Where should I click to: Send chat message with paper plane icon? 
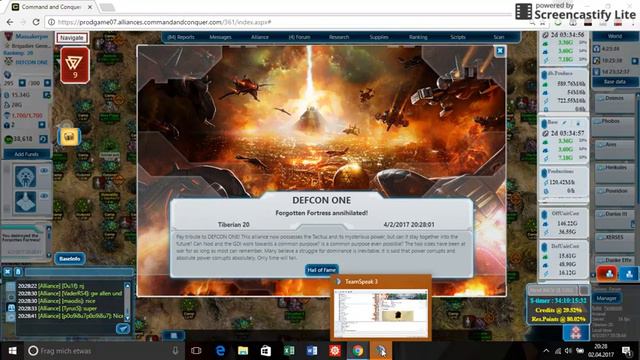[122, 329]
